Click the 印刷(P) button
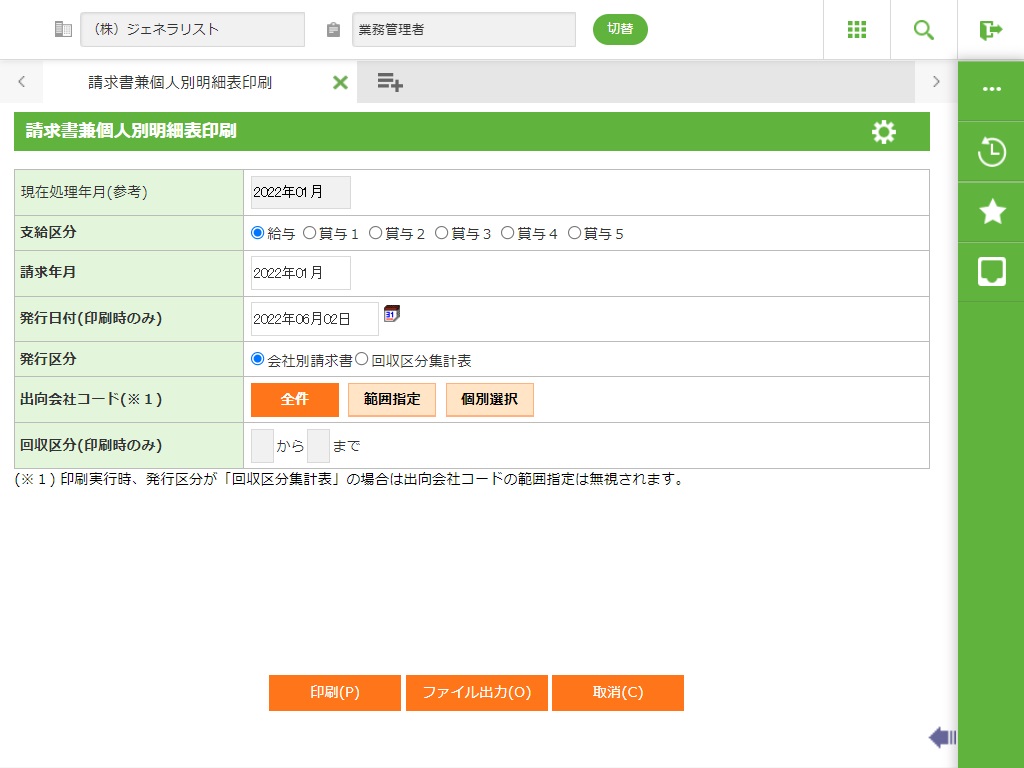This screenshot has height=768, width=1024. click(x=334, y=693)
